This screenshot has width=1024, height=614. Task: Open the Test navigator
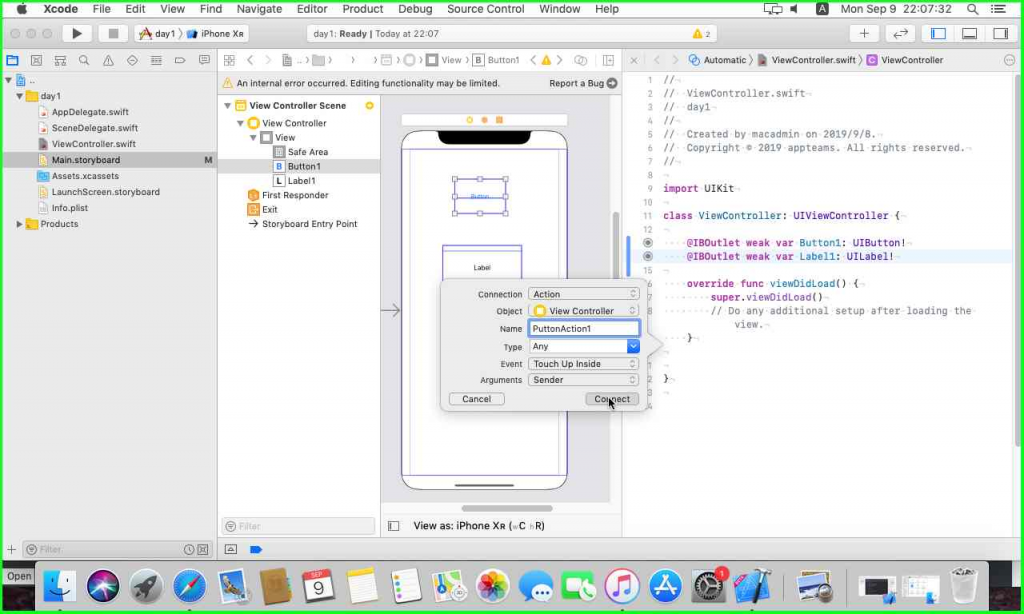[x=132, y=60]
